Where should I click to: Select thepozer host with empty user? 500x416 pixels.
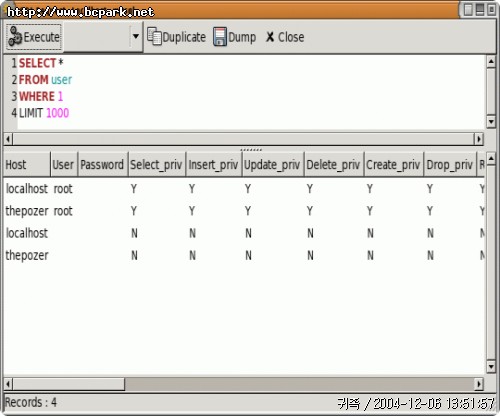click(27, 256)
